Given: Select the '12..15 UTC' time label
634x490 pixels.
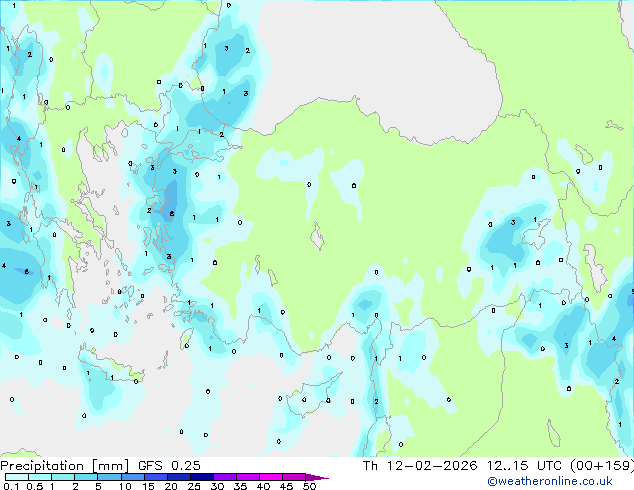Looking at the screenshot, I should point(524,466).
